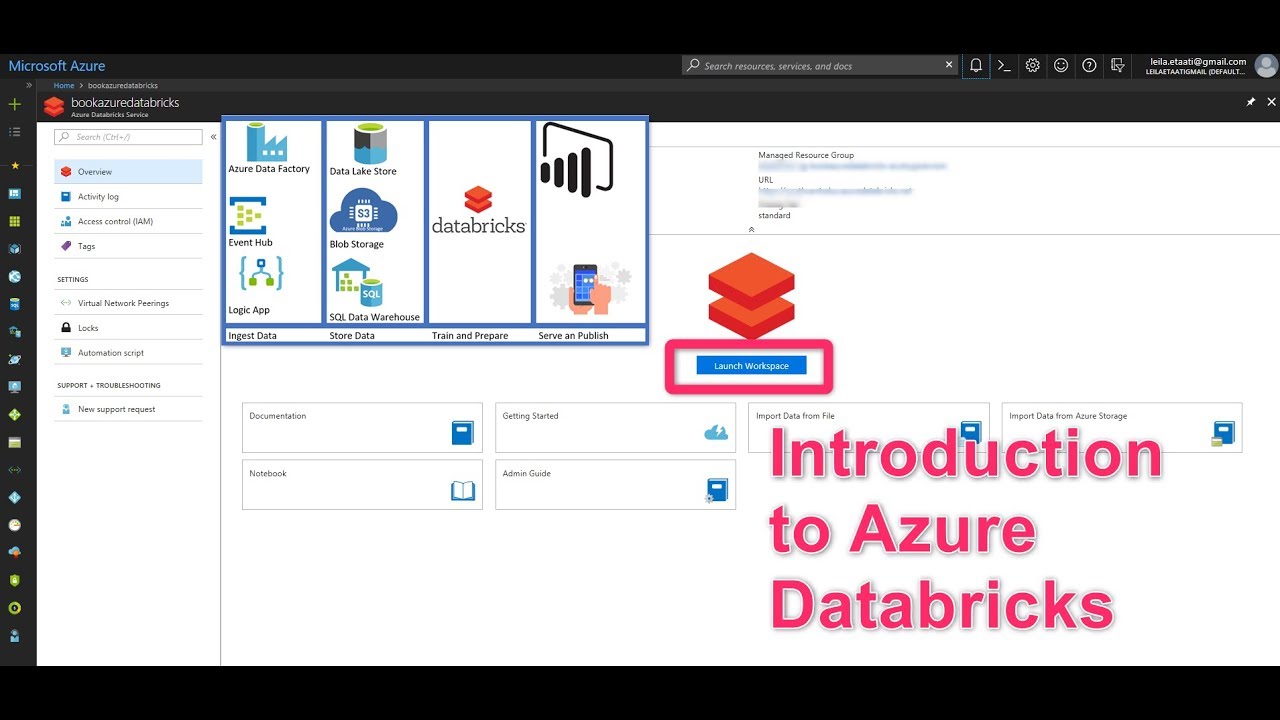
Task: Close the bookazuredatabricks blade
Action: coord(1272,102)
